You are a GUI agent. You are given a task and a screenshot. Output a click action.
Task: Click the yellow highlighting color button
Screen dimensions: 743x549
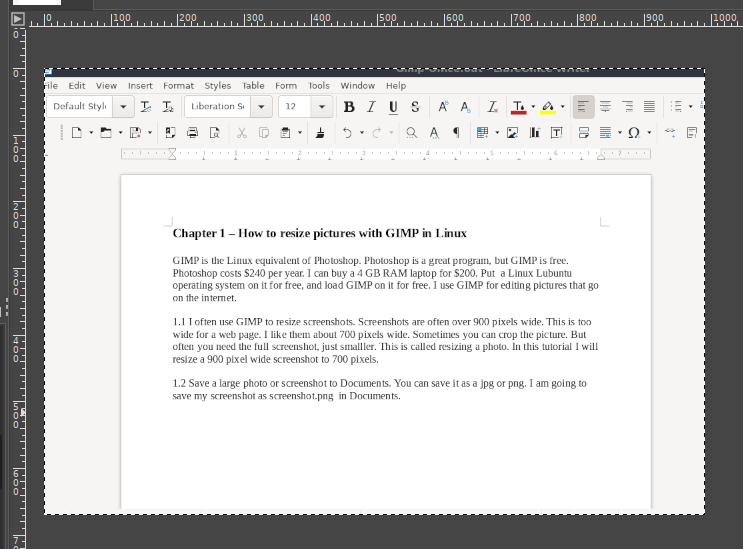tap(547, 107)
